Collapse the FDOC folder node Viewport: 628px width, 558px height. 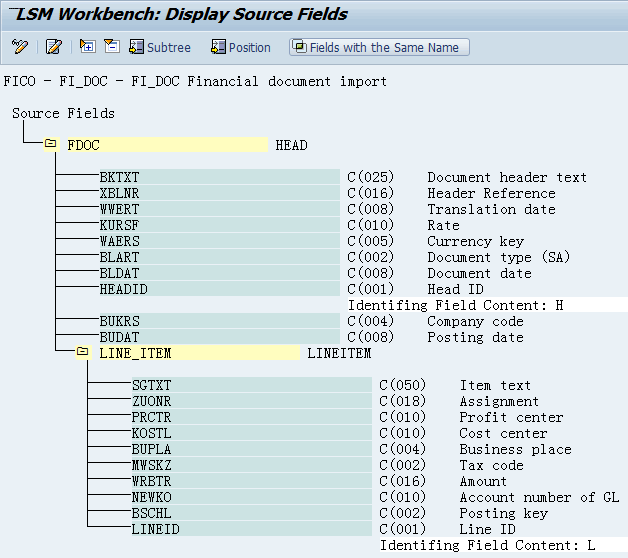click(50, 144)
